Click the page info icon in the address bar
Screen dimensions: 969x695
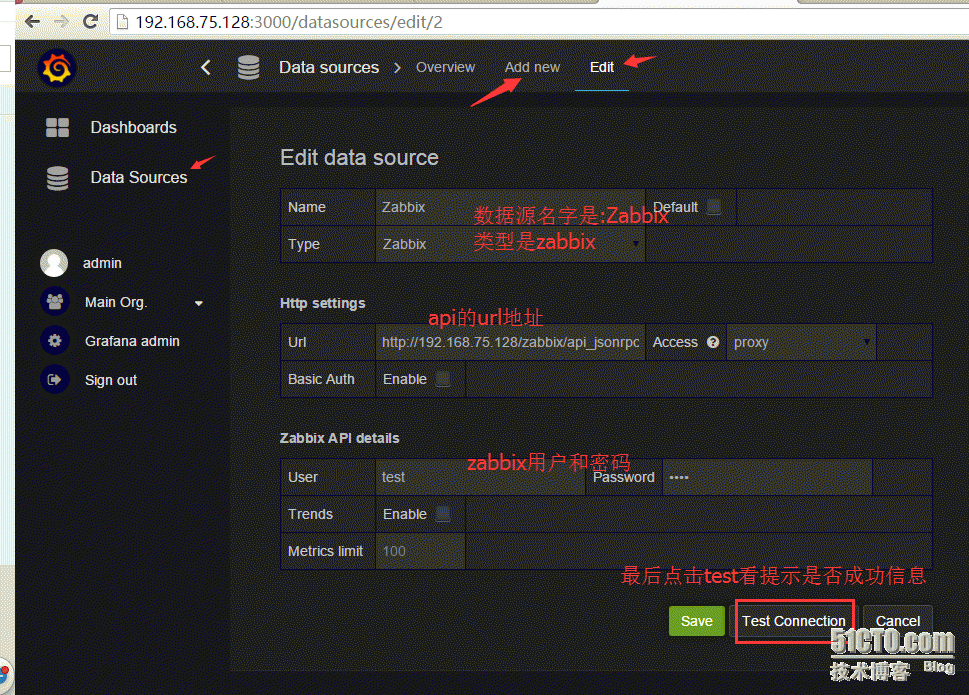[x=122, y=22]
